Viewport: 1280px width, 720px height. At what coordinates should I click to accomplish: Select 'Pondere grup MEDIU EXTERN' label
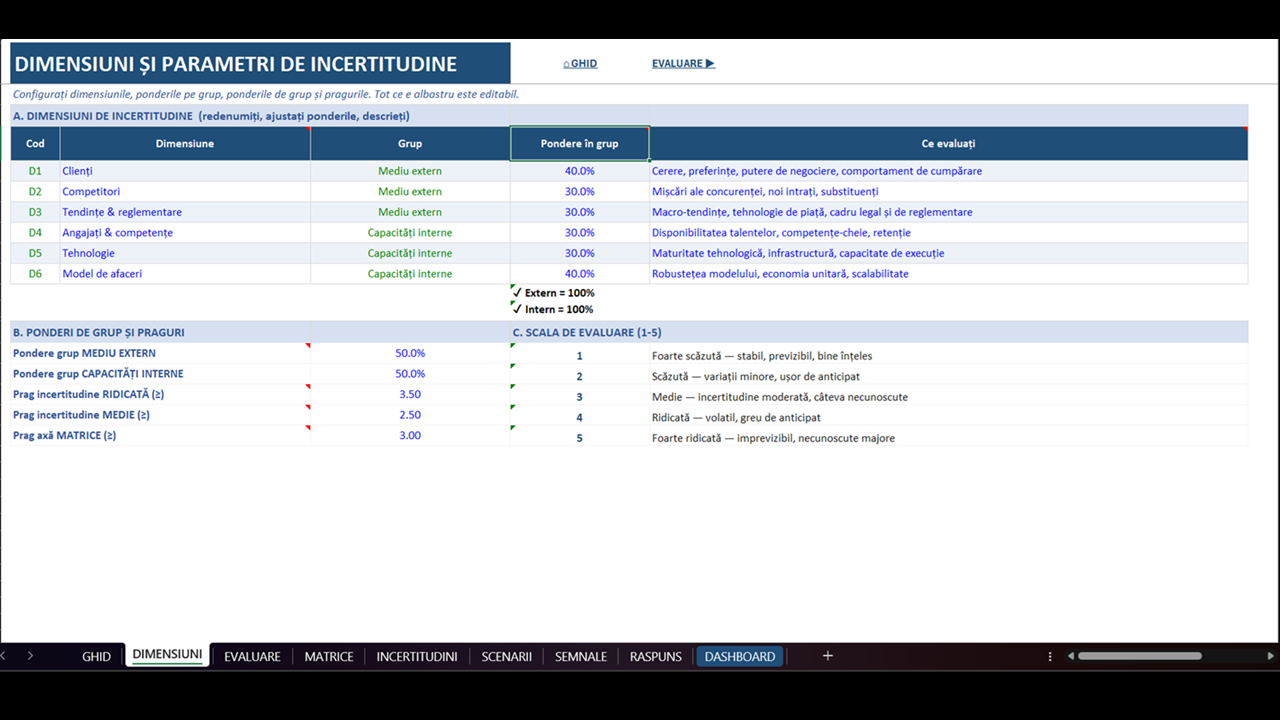point(160,353)
